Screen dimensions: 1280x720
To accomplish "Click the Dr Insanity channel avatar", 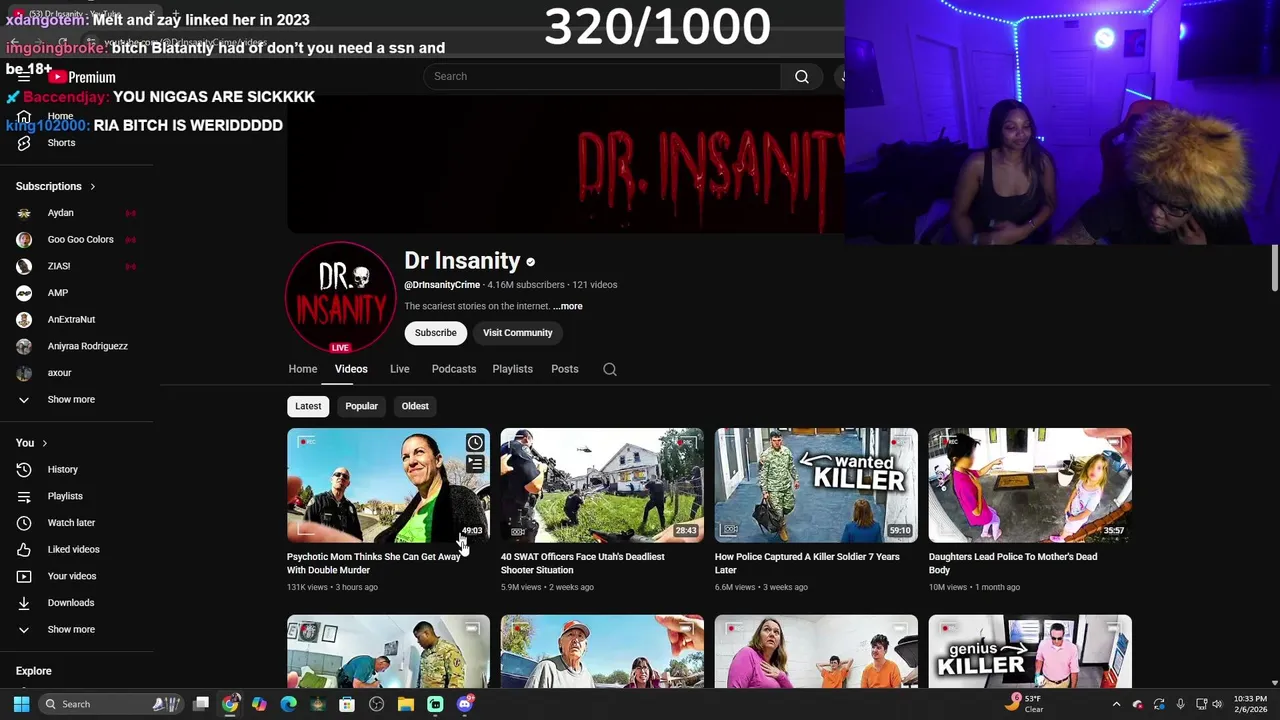I will [x=340, y=296].
